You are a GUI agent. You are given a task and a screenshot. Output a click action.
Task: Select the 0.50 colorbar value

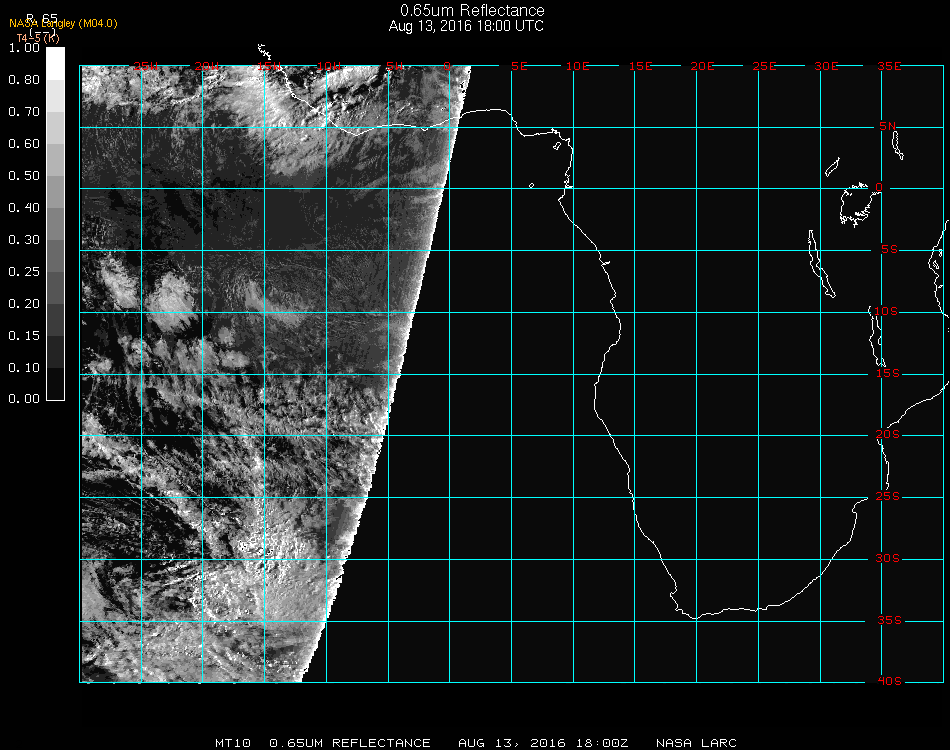(24, 176)
